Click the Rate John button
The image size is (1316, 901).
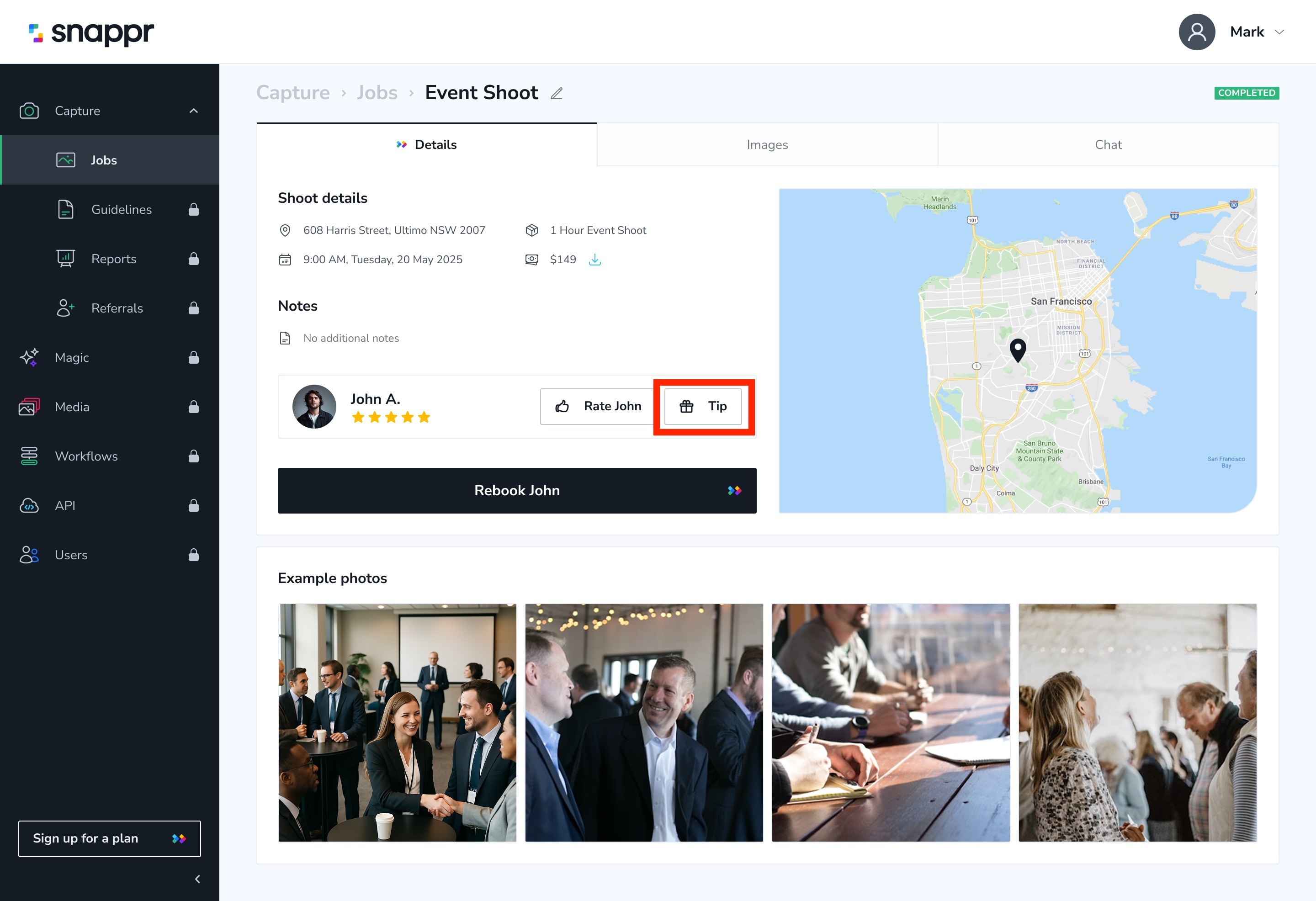(x=599, y=406)
